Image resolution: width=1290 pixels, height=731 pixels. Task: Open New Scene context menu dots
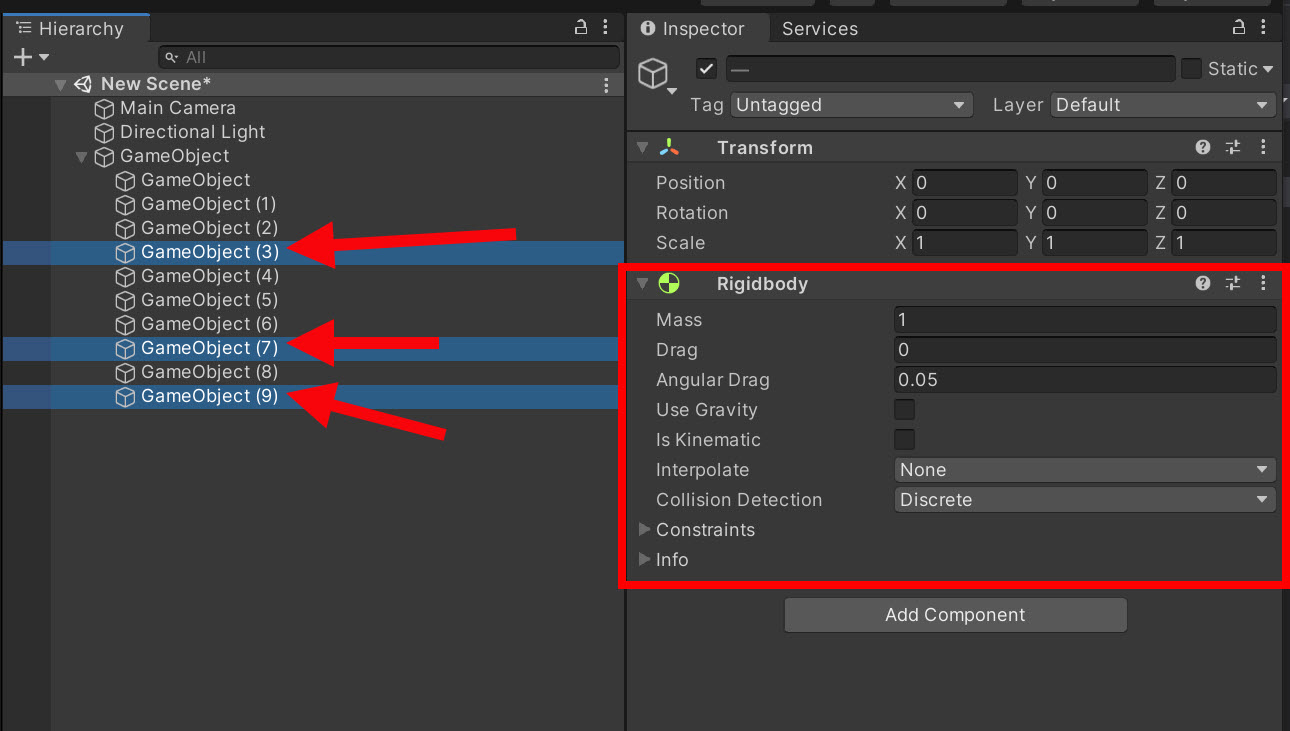[606, 85]
